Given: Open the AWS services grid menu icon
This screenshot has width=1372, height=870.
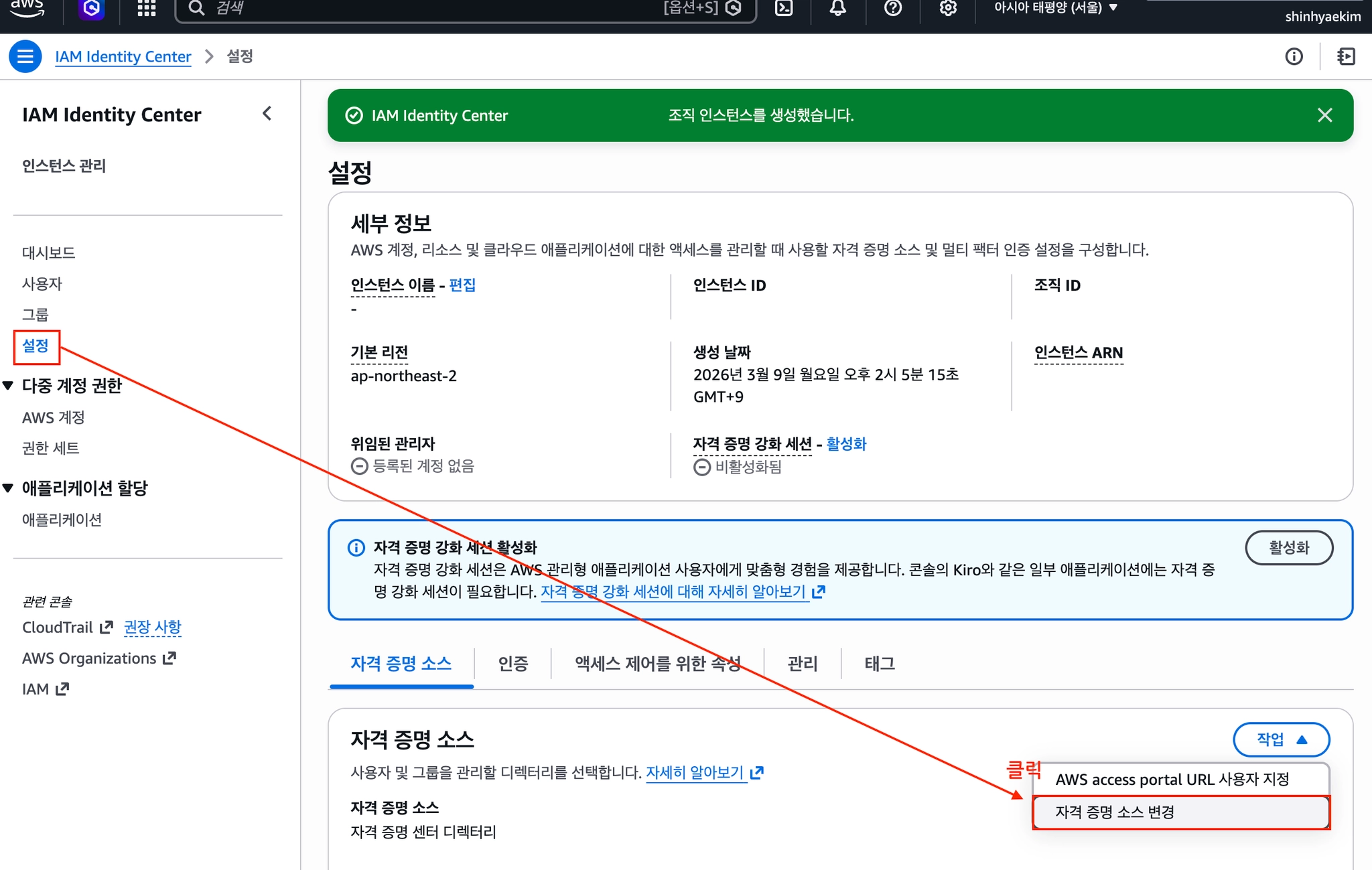Looking at the screenshot, I should [x=146, y=8].
